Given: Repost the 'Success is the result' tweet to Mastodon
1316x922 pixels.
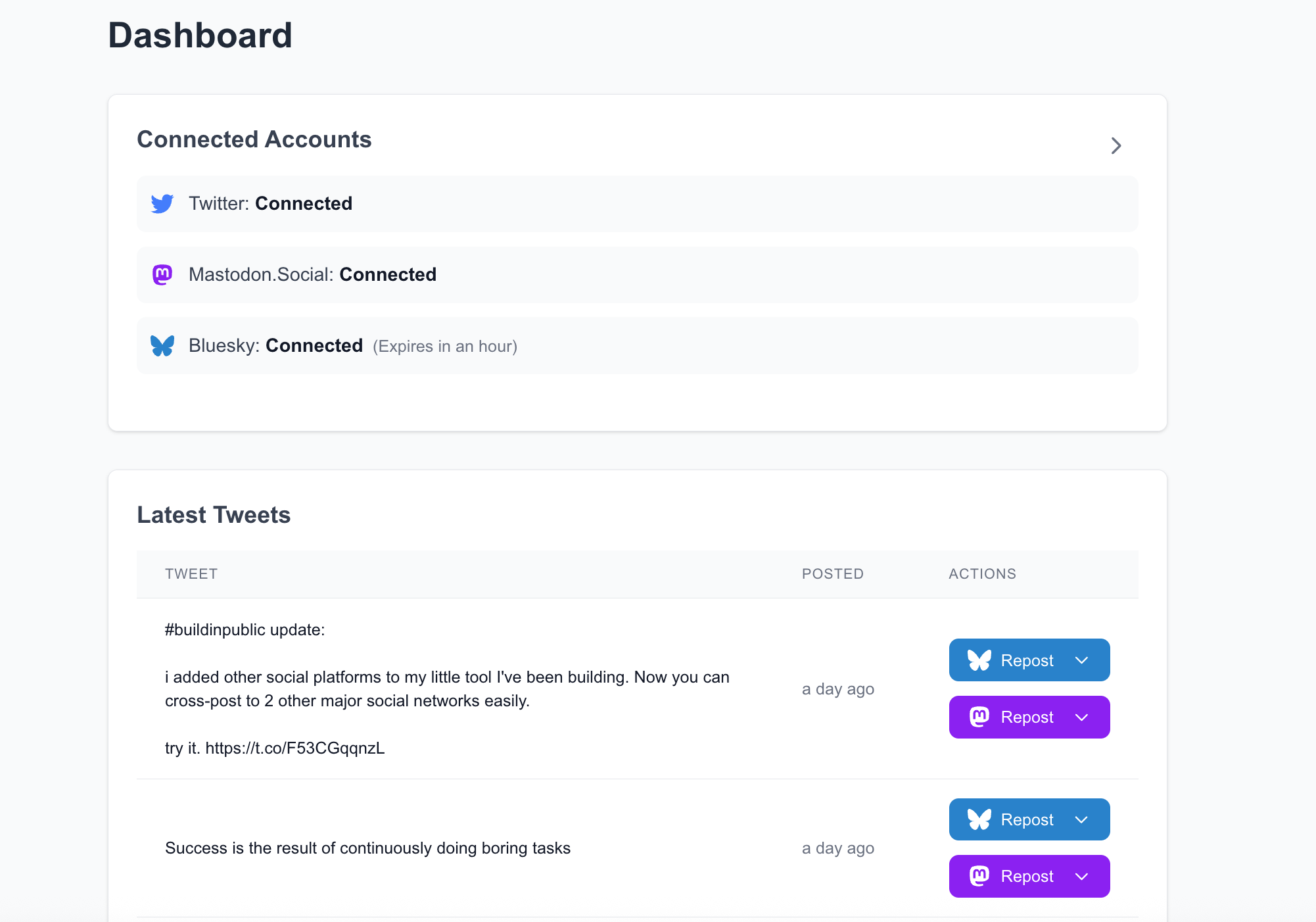Looking at the screenshot, I should tap(1026, 876).
